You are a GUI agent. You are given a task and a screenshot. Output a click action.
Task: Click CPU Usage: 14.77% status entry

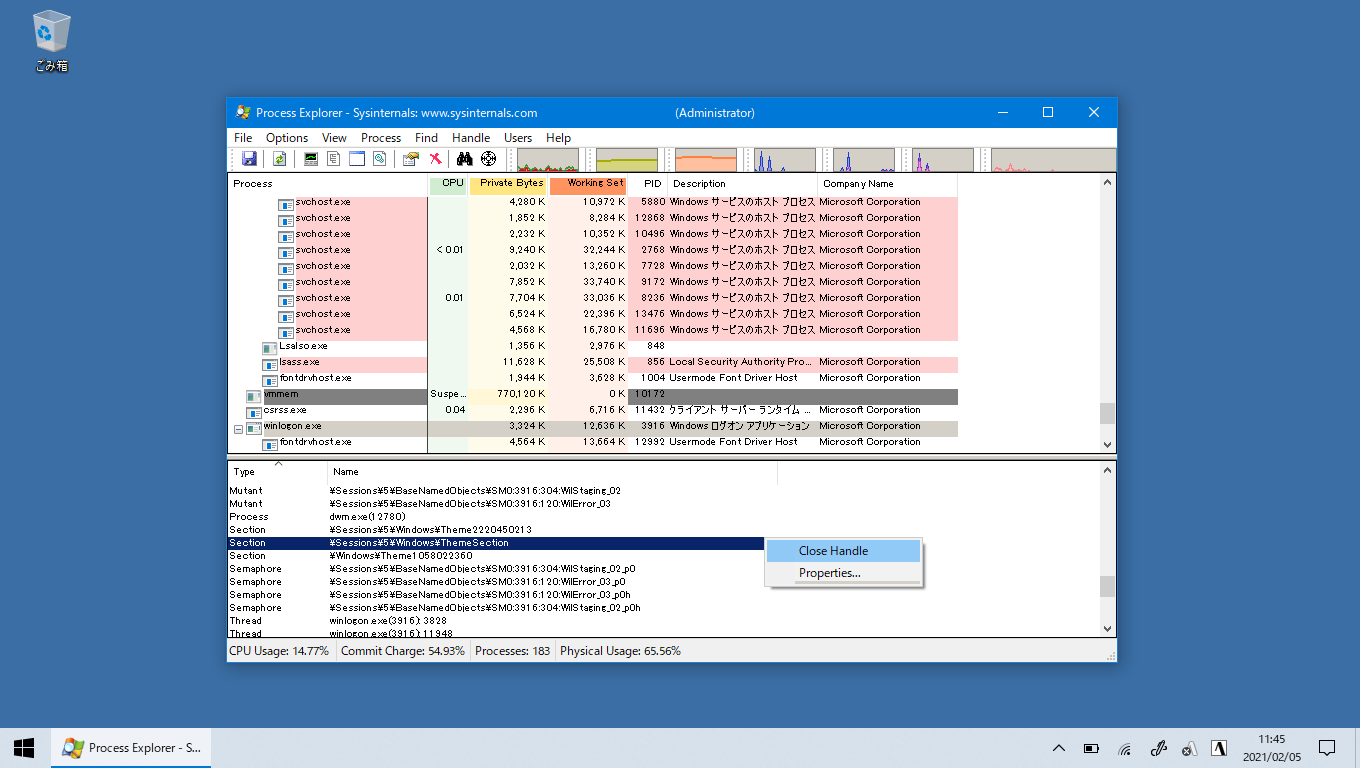tap(279, 651)
